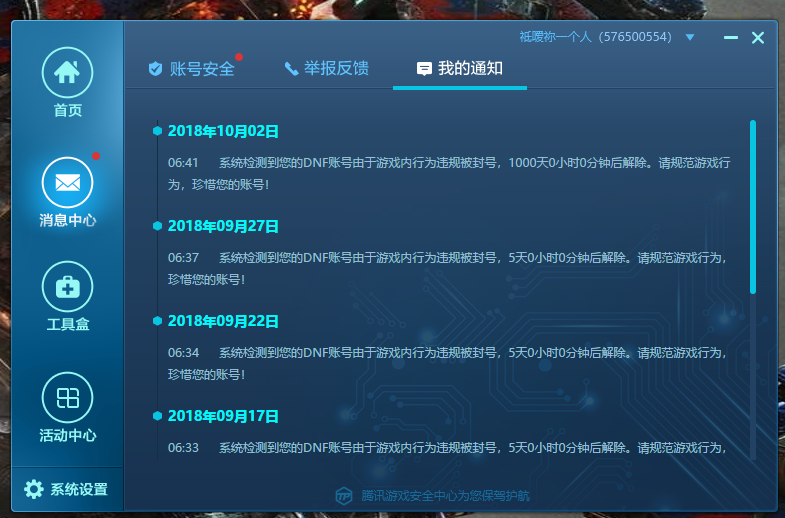785x518 pixels.
Task: Click the phone icon beside 举报反馈
Action: coord(291,69)
